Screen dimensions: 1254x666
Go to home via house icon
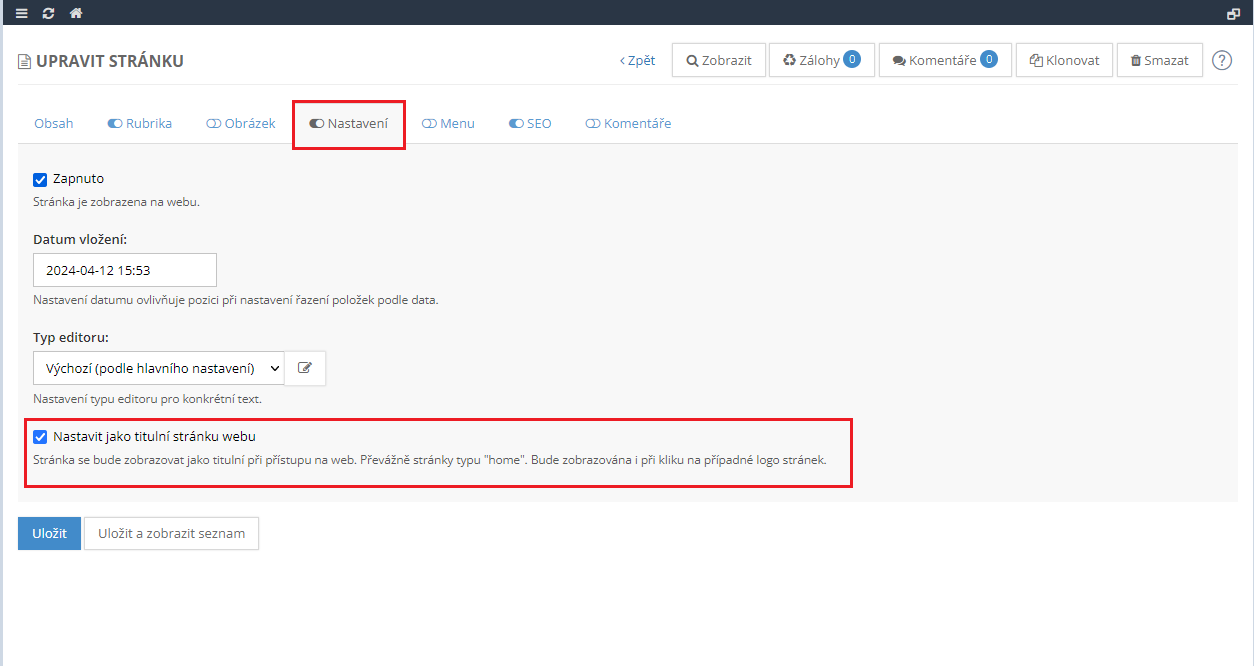pos(76,13)
